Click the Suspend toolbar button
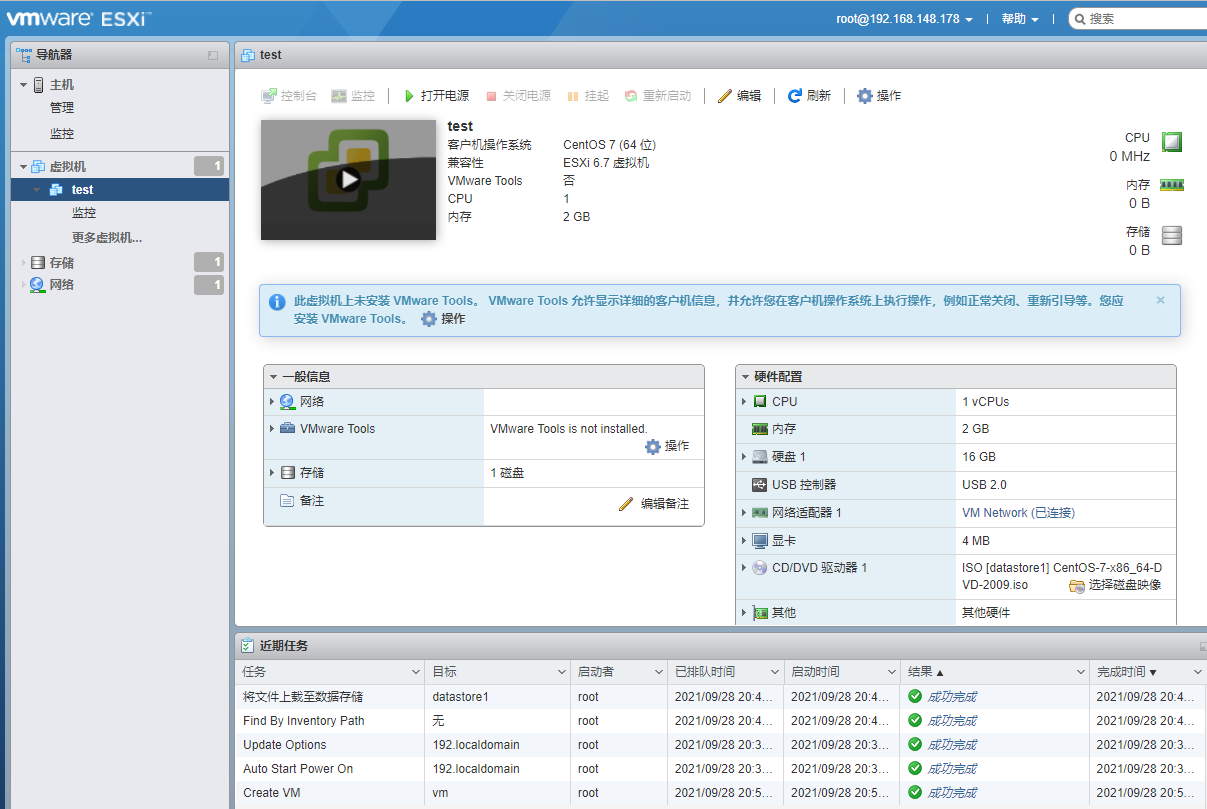1207x809 pixels. 587,96
